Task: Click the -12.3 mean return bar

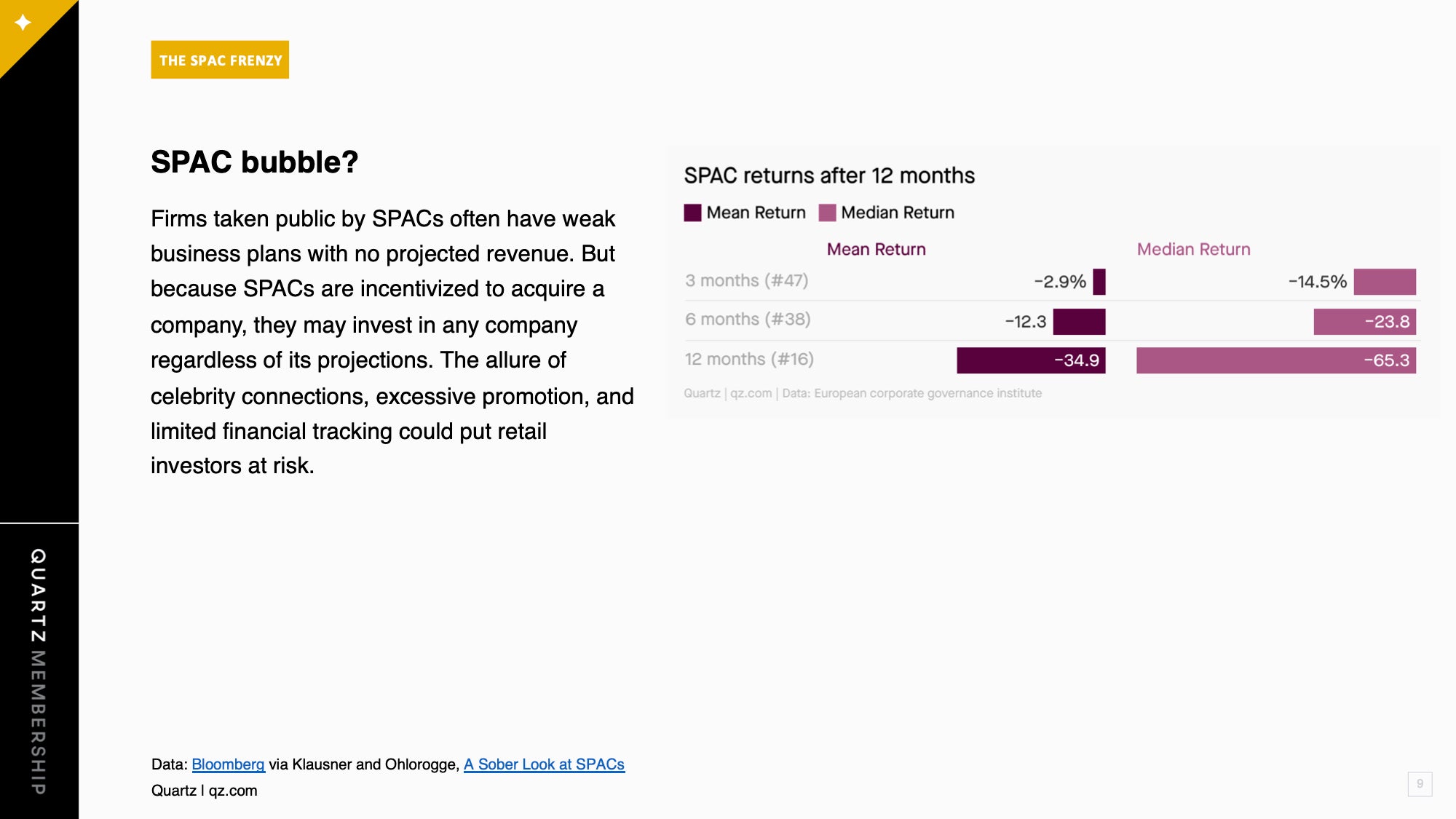Action: [x=1079, y=322]
